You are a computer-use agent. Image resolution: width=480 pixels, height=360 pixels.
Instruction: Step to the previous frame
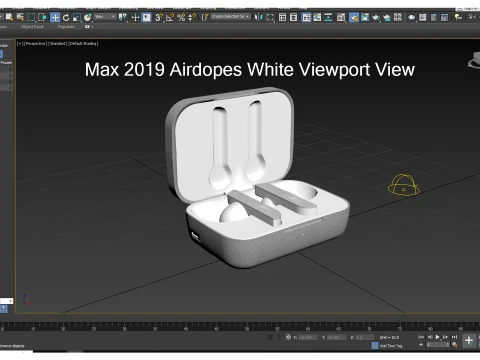click(x=430, y=337)
